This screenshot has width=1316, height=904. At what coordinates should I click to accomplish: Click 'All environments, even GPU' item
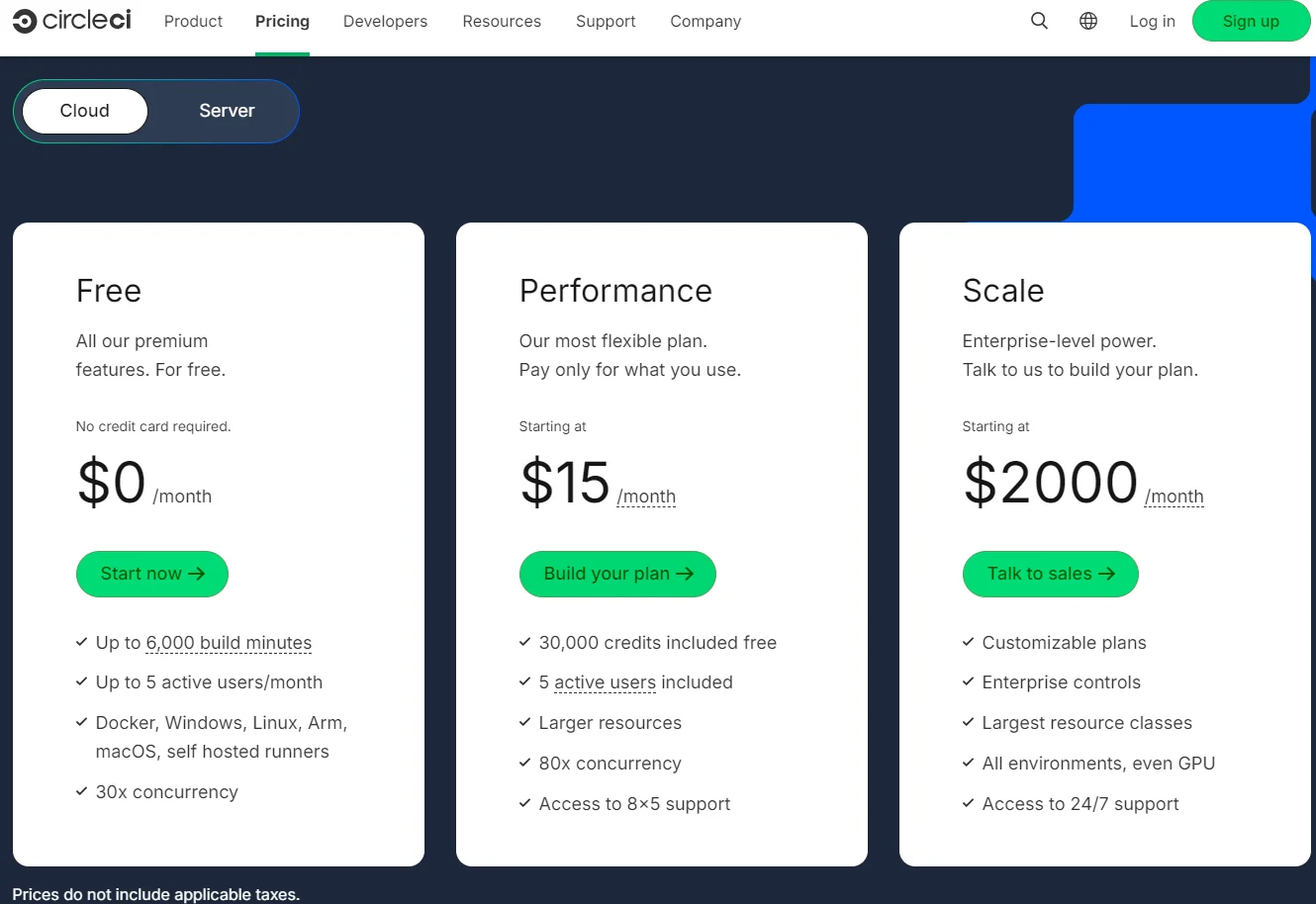(1098, 764)
